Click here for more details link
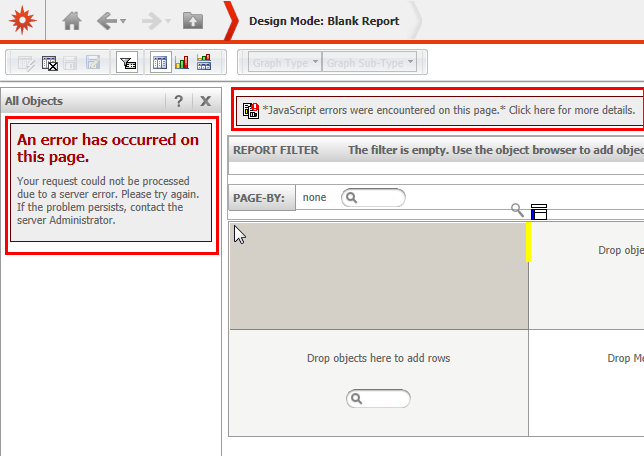Viewport: 644px width, 456px height. (572, 110)
